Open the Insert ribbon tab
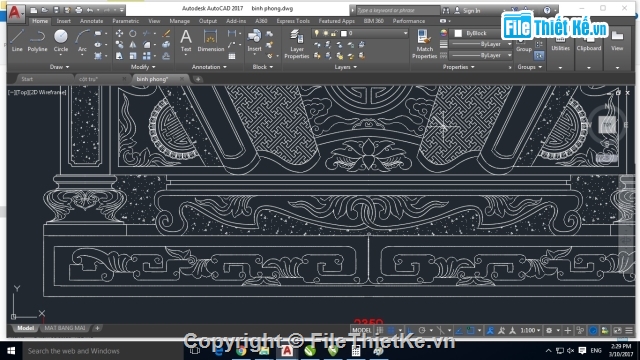This screenshot has height=360, width=640. [63, 21]
